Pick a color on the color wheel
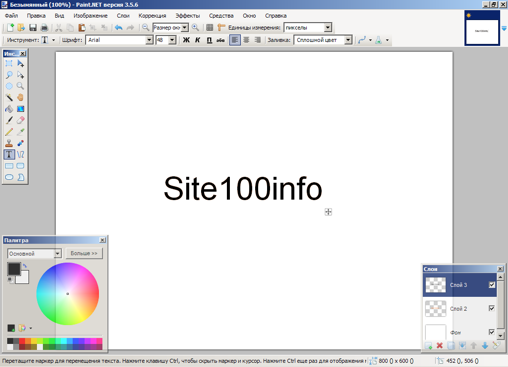This screenshot has width=508, height=367. (68, 294)
